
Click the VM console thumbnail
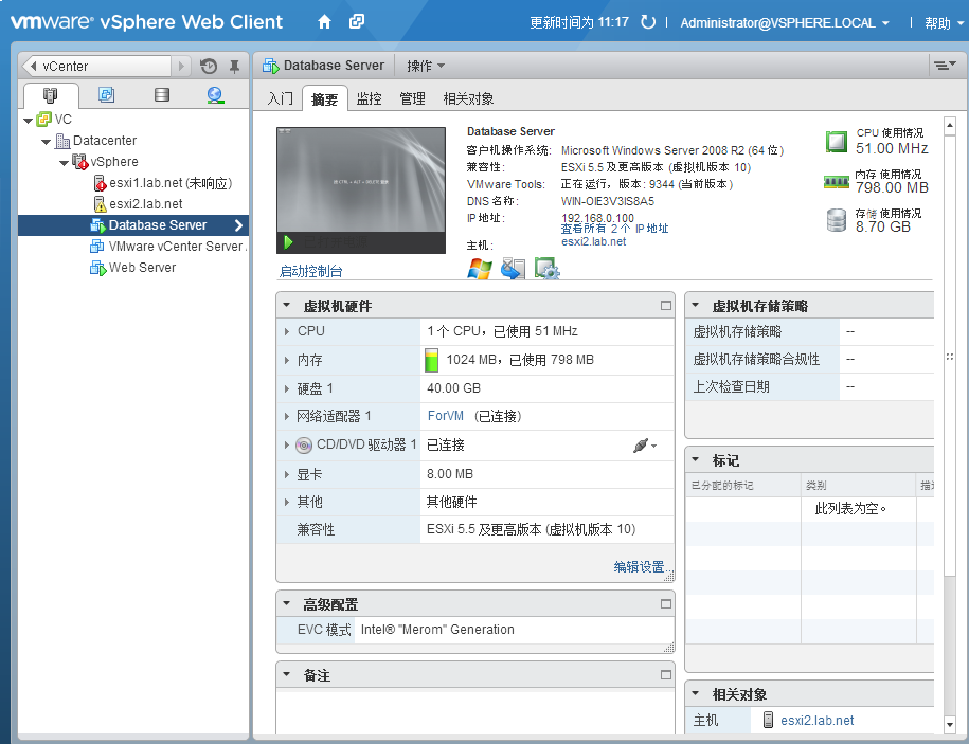coord(361,191)
